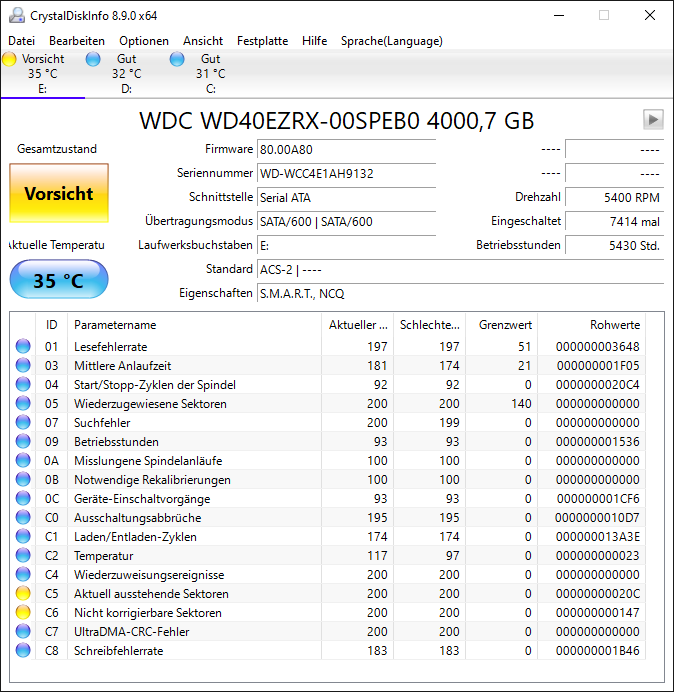Image resolution: width=674 pixels, height=692 pixels.
Task: Click the Eingeschaltet value 7414 mal
Action: coord(614,222)
